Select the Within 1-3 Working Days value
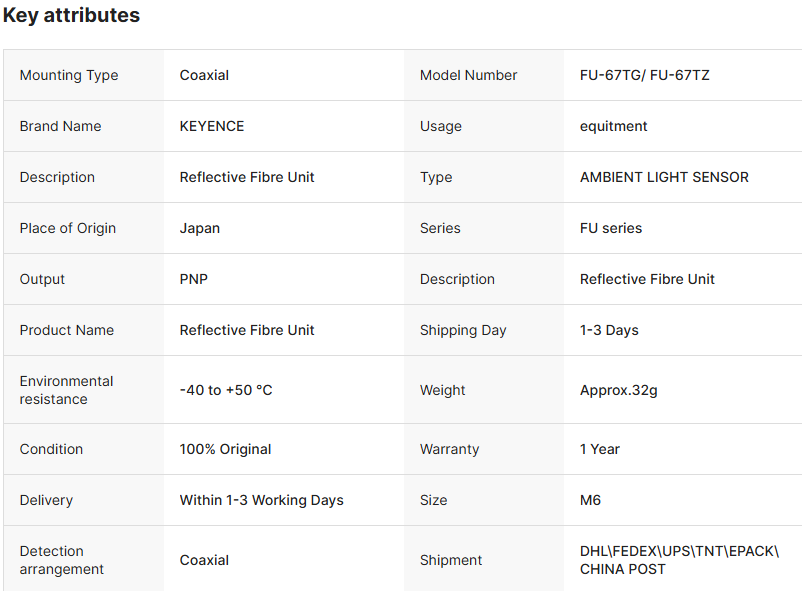 click(261, 500)
